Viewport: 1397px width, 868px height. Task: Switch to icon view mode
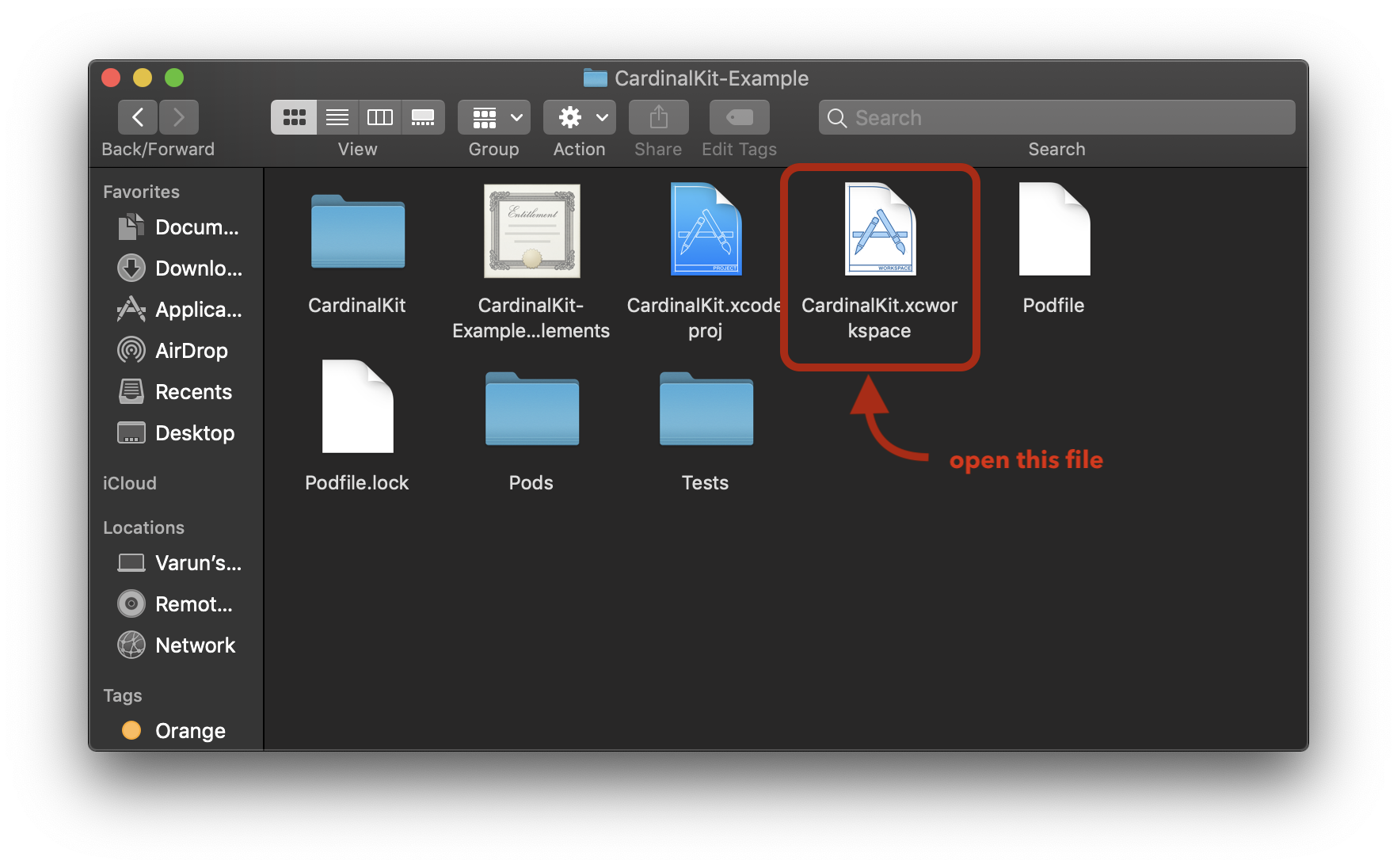click(x=294, y=117)
